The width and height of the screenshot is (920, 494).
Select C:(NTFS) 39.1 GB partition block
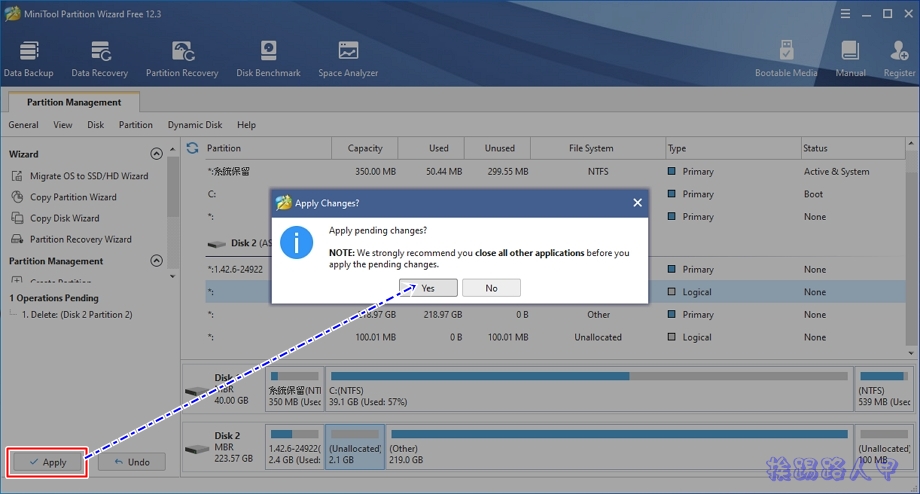(x=589, y=390)
